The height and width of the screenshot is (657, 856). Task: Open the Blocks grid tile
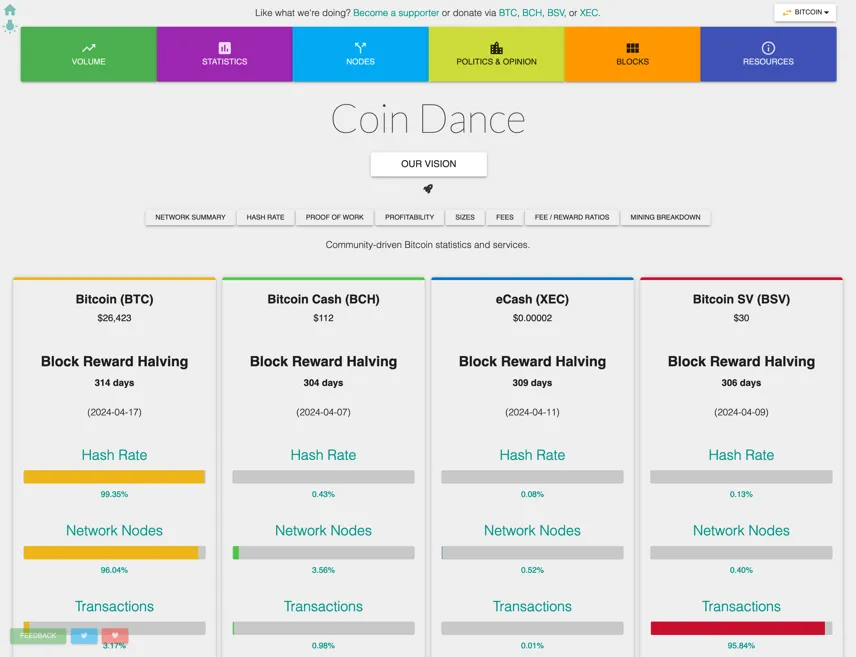(632, 55)
